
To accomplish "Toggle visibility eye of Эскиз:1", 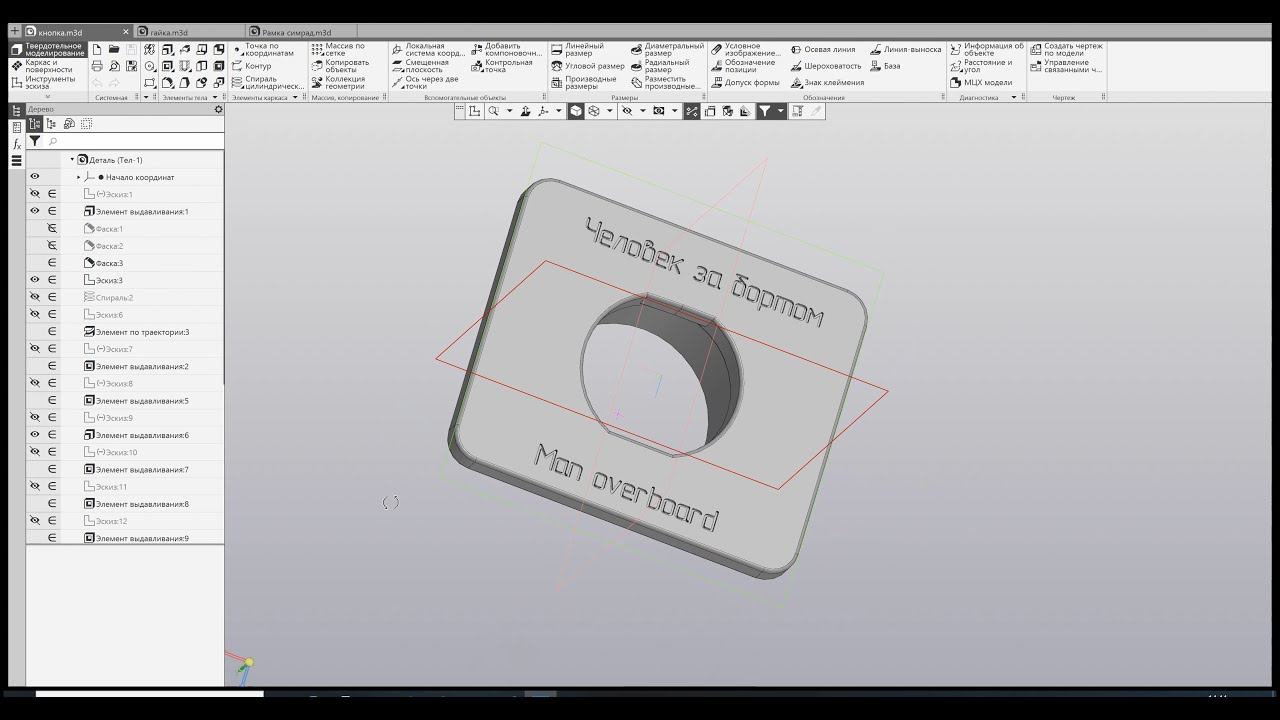I will (35, 194).
